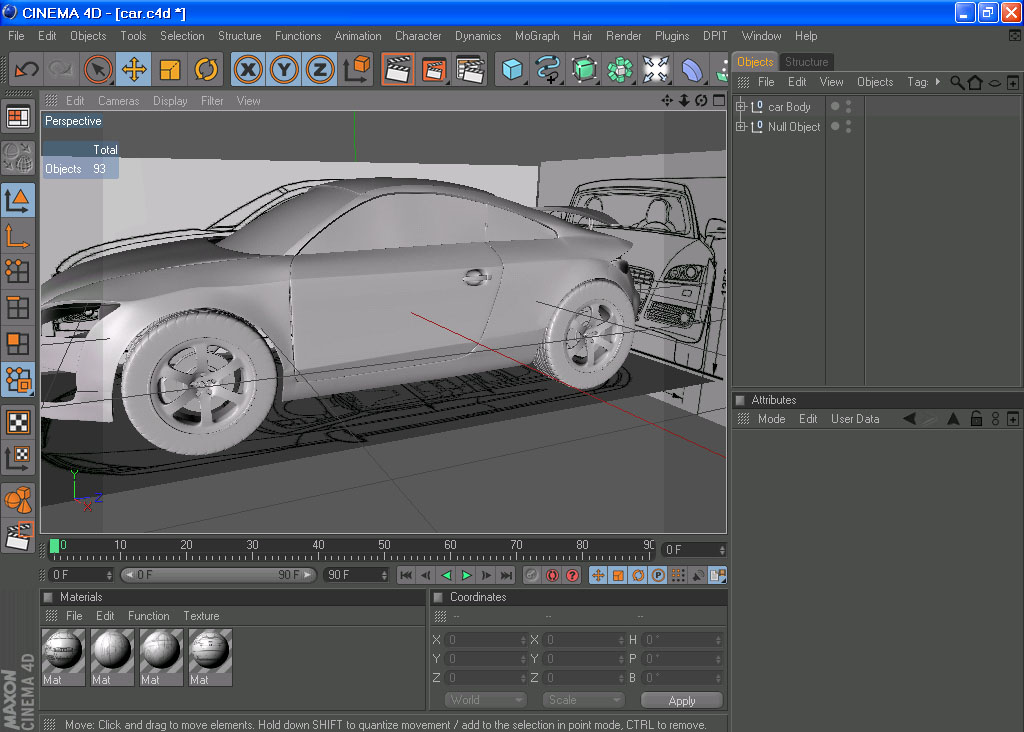Open the spline tools icon

[548, 69]
